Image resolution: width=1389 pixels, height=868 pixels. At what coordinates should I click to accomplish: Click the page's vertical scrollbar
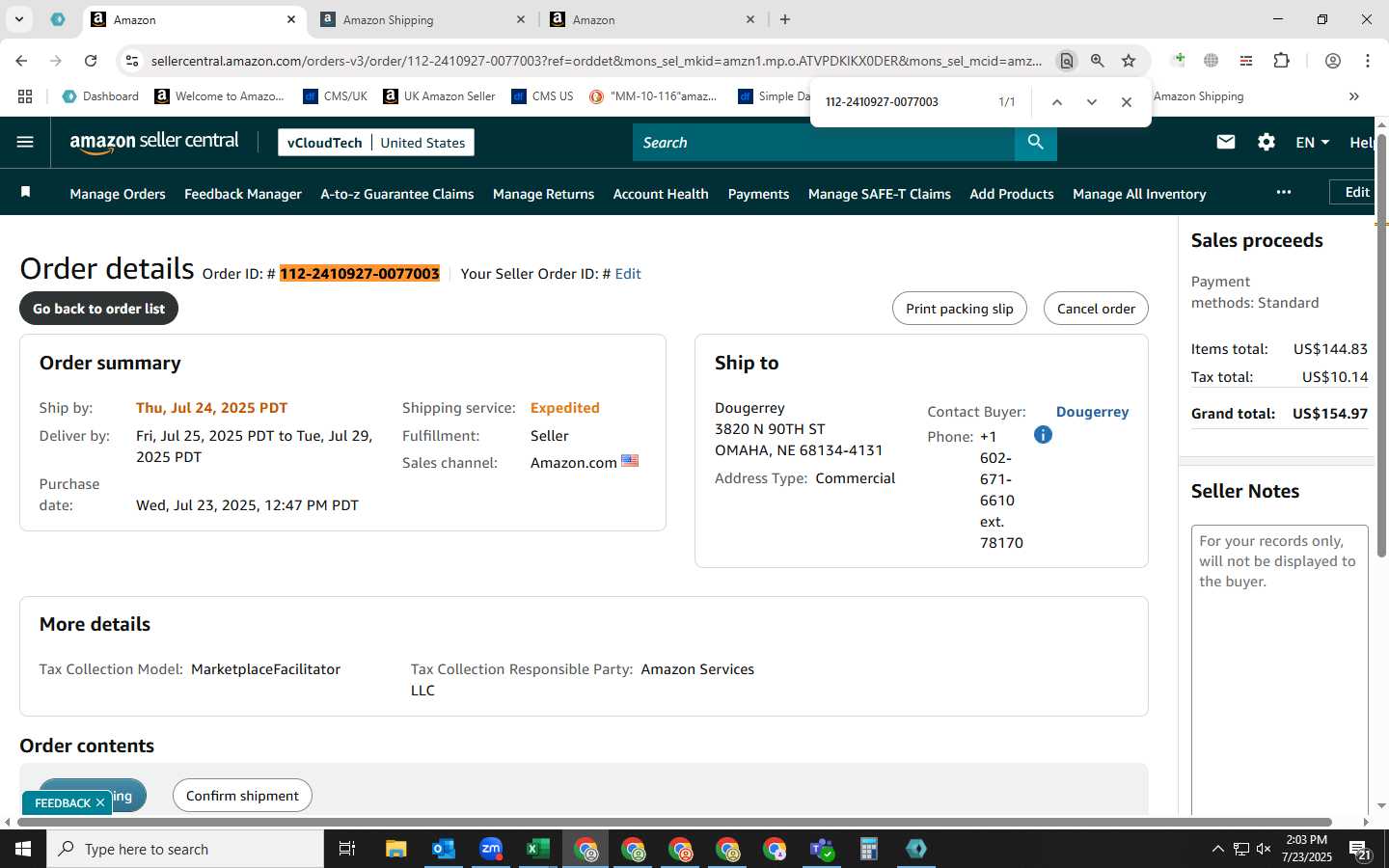click(x=1381, y=345)
